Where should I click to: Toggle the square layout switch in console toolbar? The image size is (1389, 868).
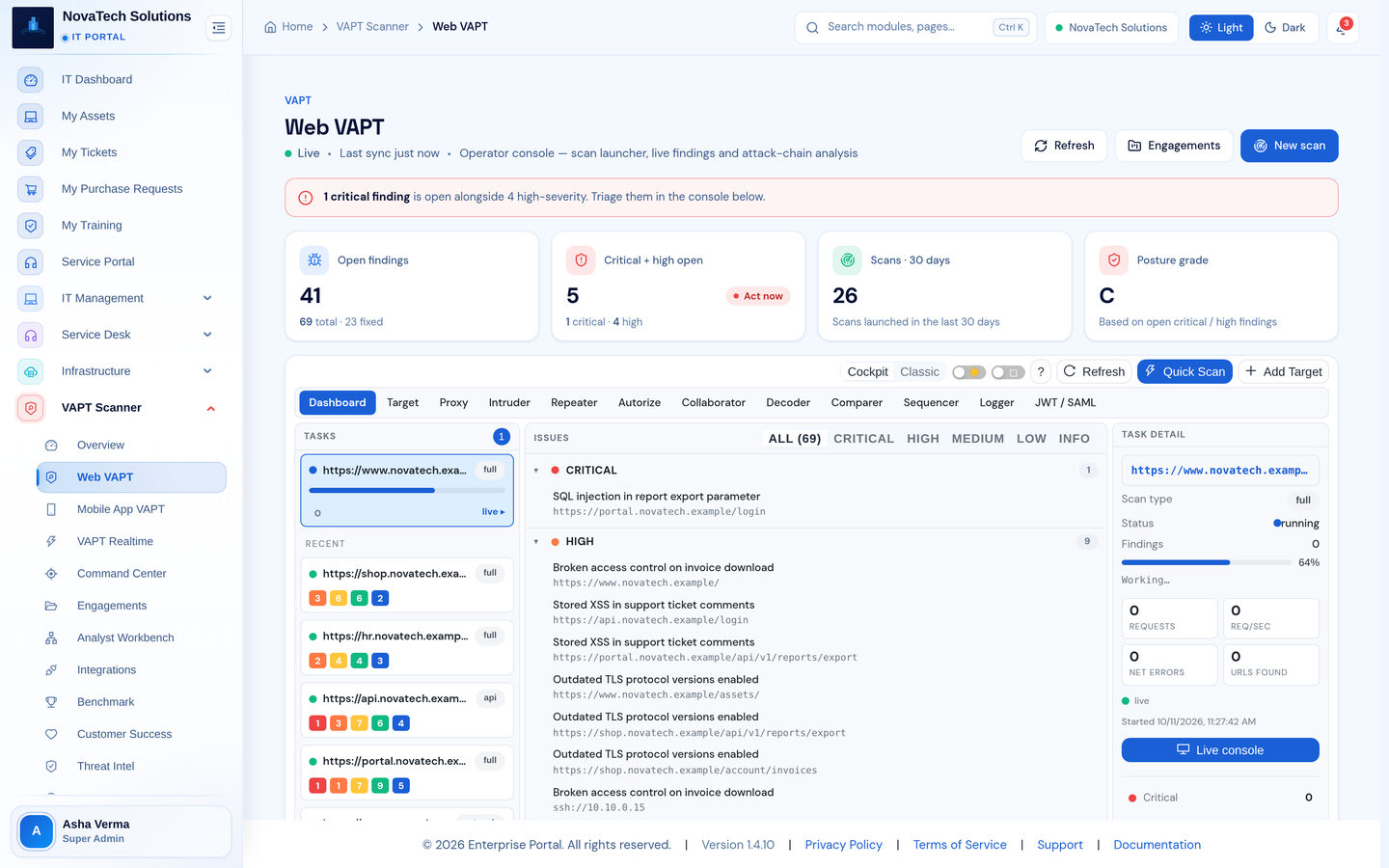1008,372
